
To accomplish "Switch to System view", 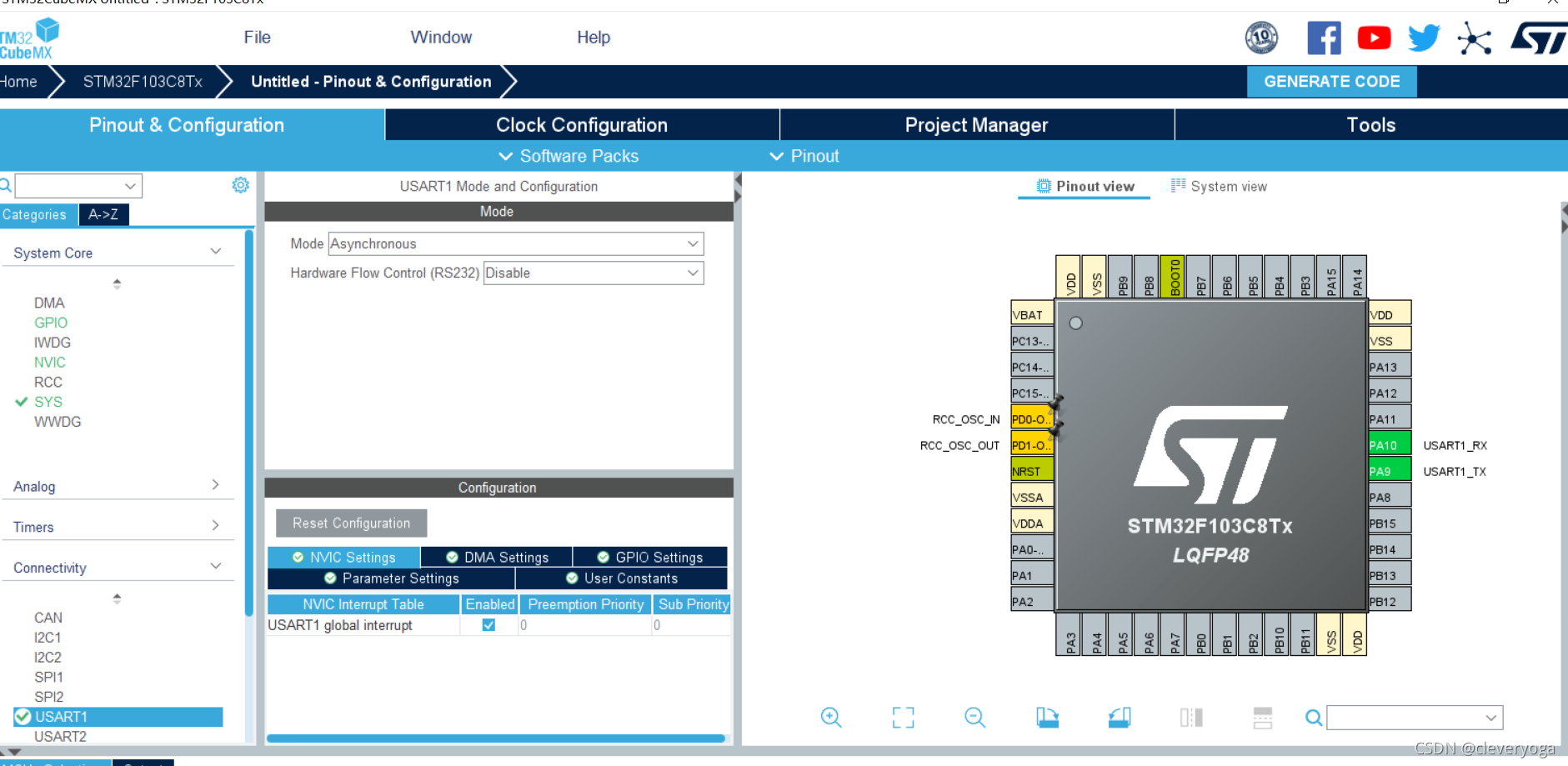I will click(1219, 186).
